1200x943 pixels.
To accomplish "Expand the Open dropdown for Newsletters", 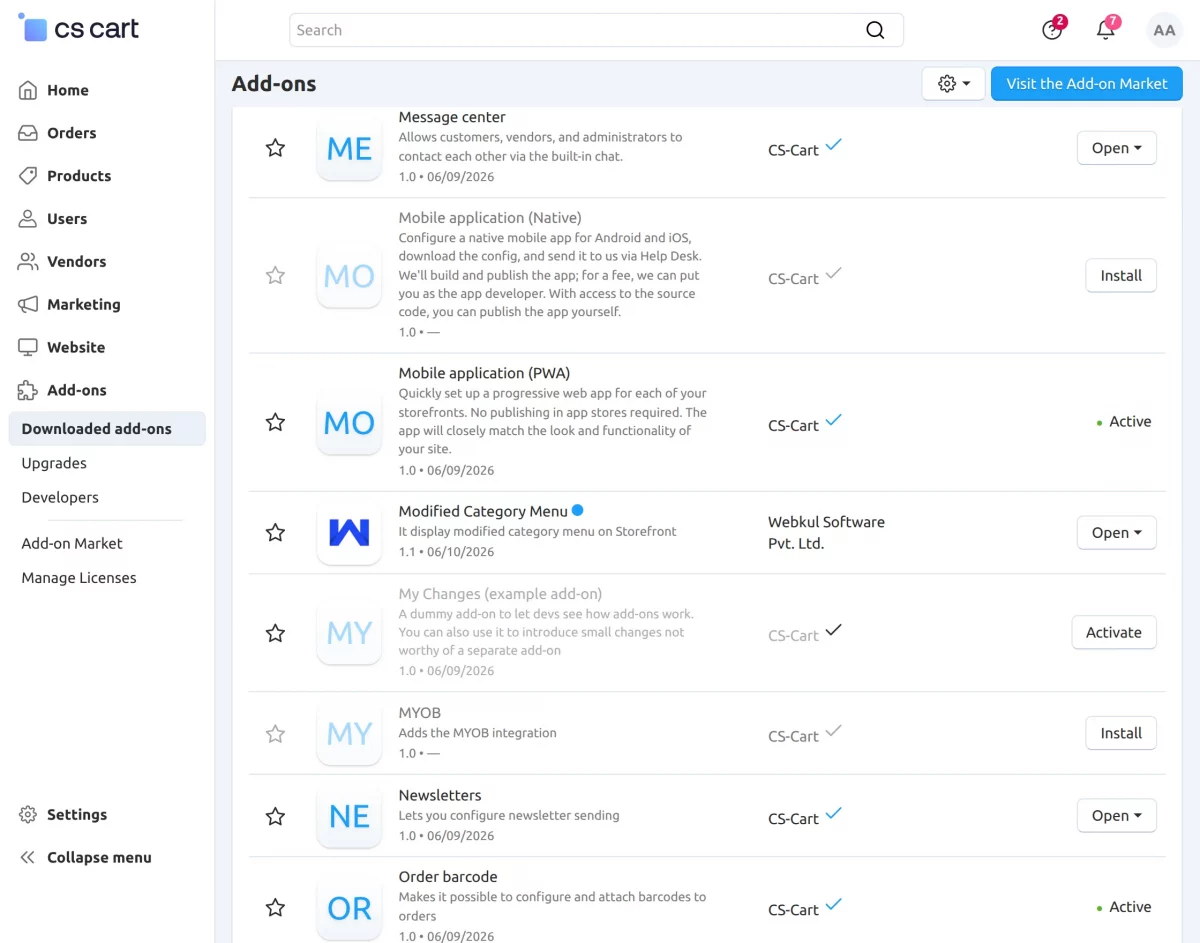I will coord(1116,815).
